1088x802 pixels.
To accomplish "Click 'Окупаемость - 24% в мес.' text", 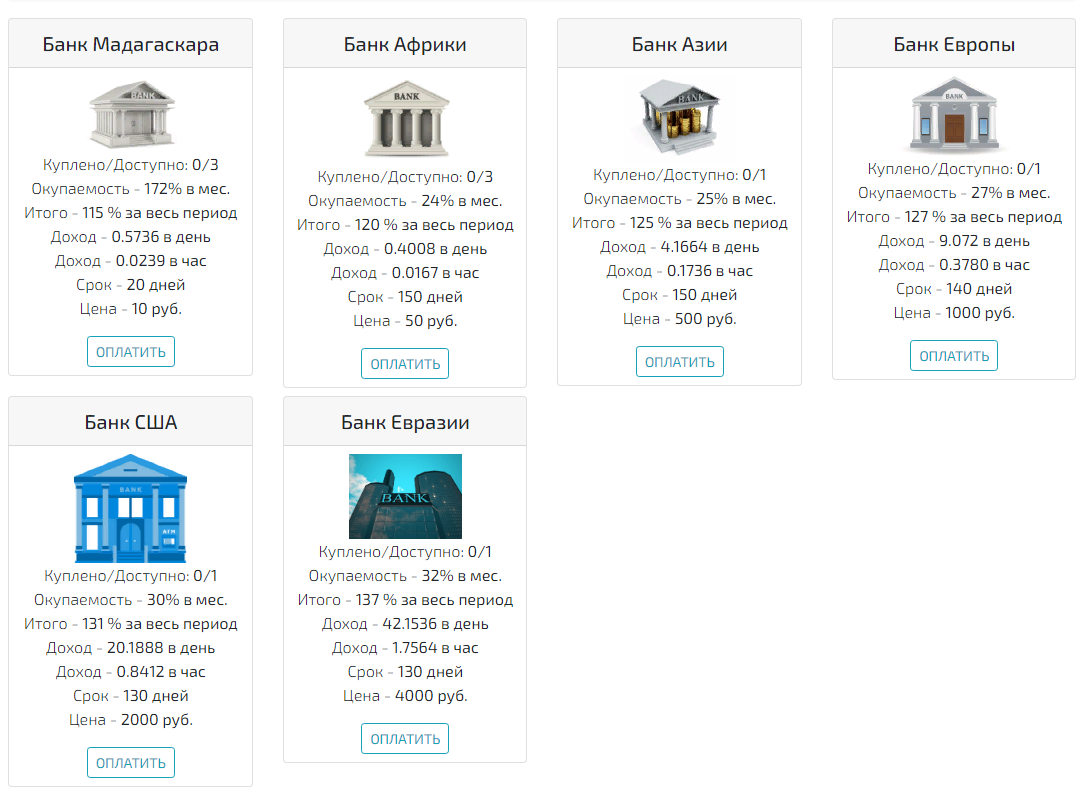I will [405, 201].
